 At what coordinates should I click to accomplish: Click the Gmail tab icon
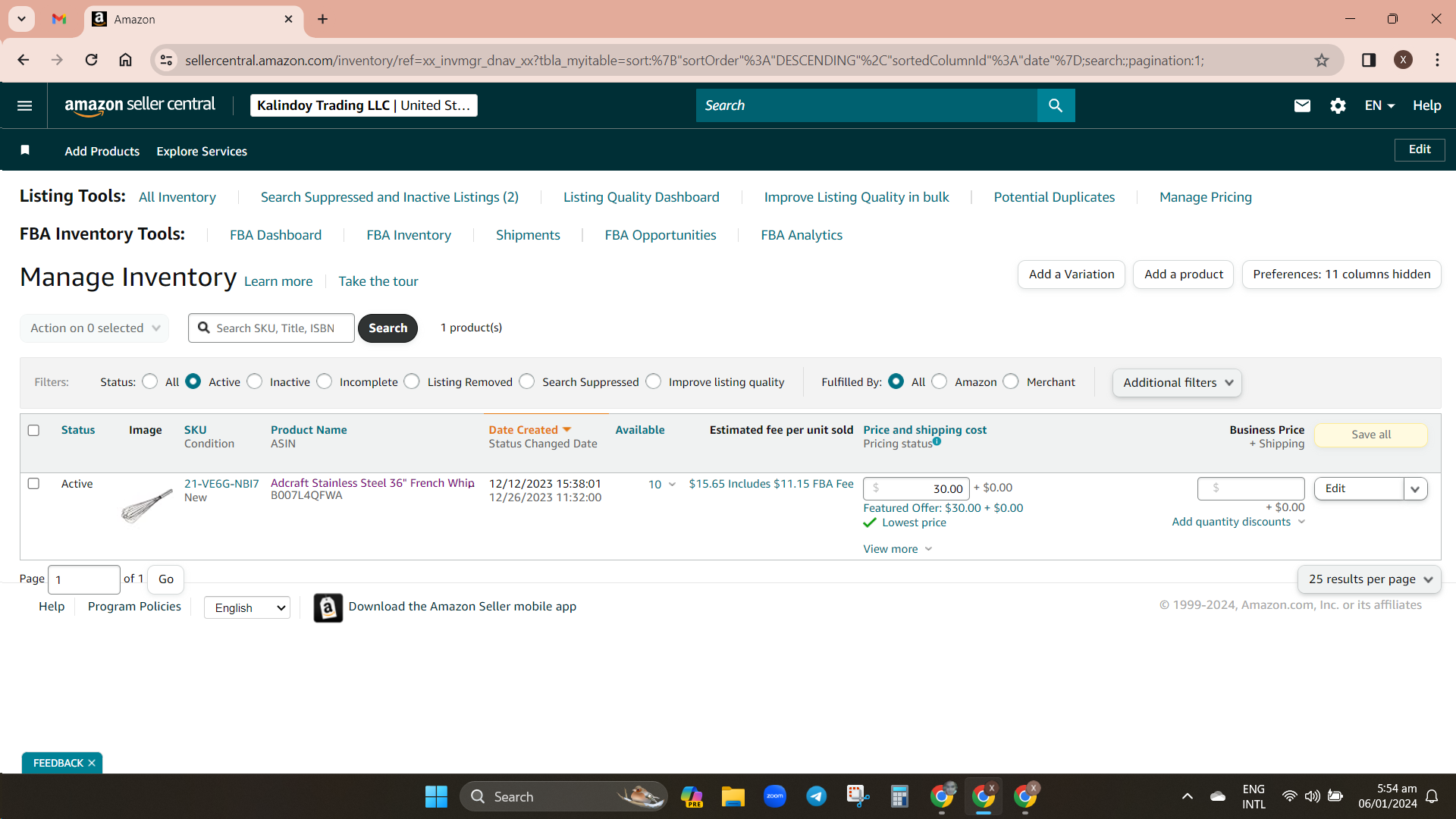pyautogui.click(x=59, y=19)
